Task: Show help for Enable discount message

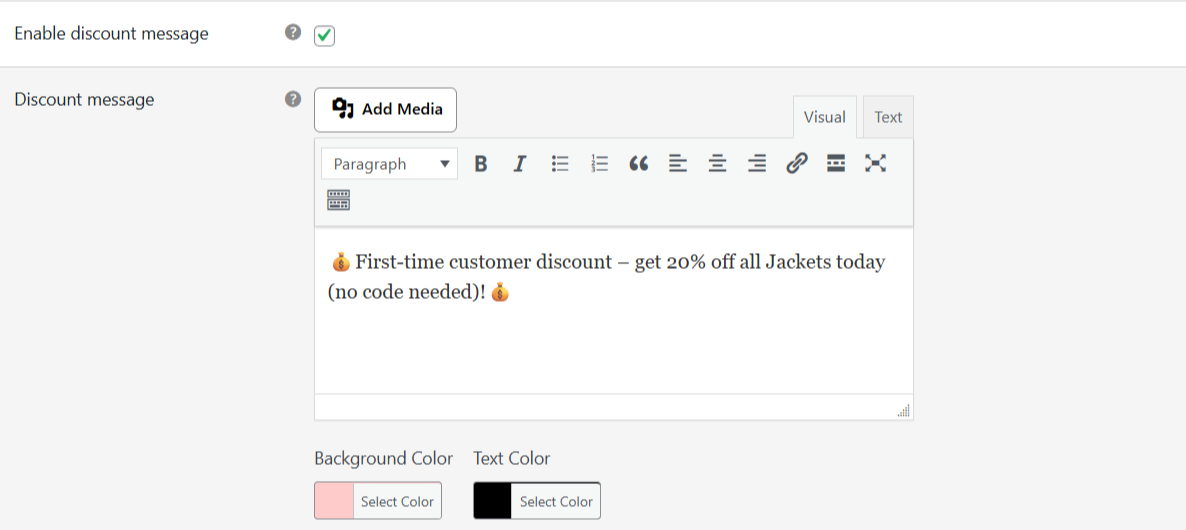Action: [x=293, y=33]
